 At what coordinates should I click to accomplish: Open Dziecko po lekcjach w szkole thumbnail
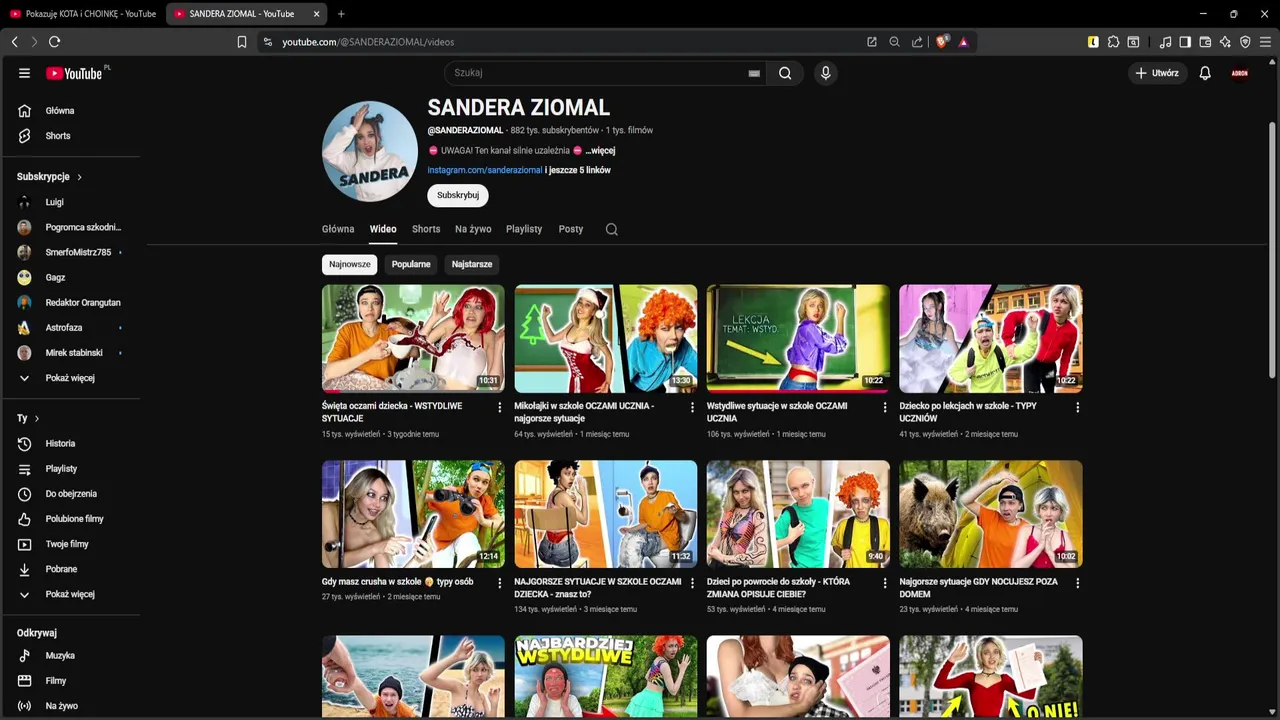click(x=991, y=338)
